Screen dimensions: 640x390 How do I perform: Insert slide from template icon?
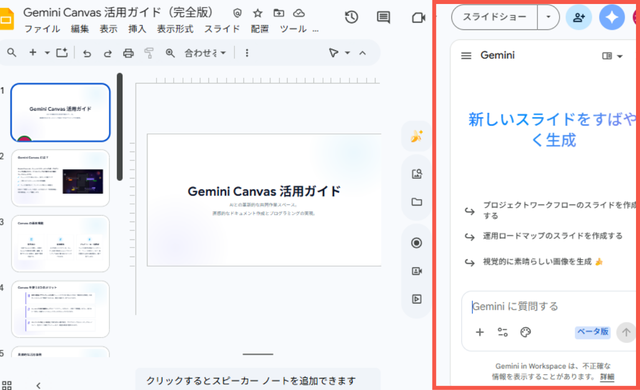(x=62, y=53)
